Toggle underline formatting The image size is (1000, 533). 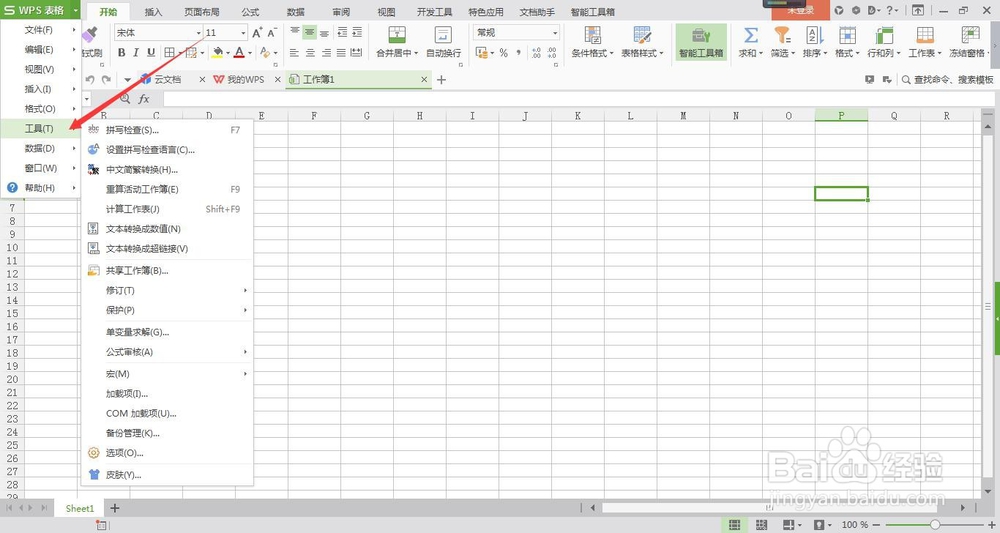point(151,53)
